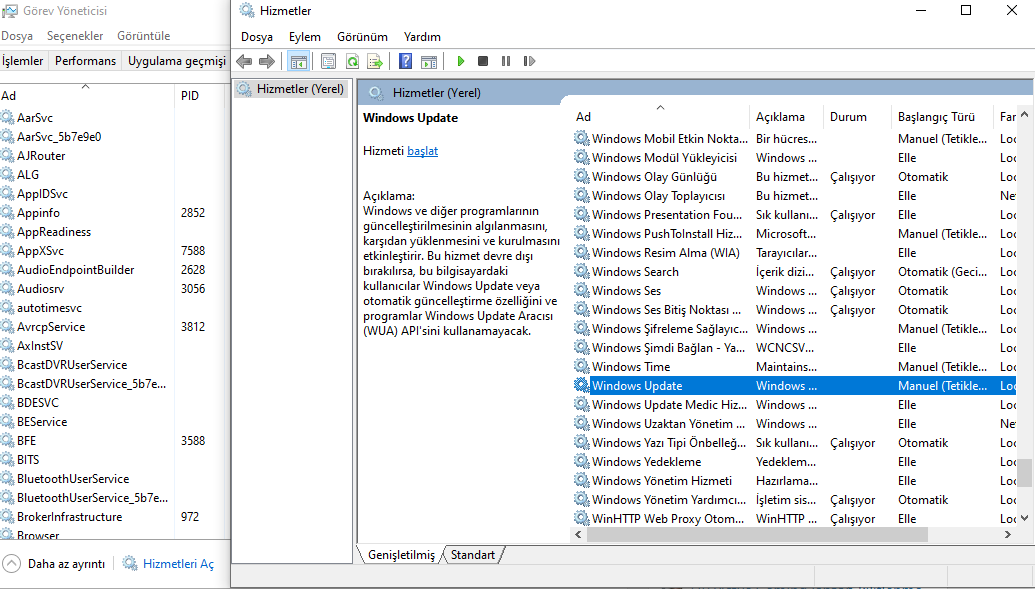1035x589 pixels.
Task: Open Seçenekler menu in Görev Yöneticisi
Action: [x=75, y=36]
